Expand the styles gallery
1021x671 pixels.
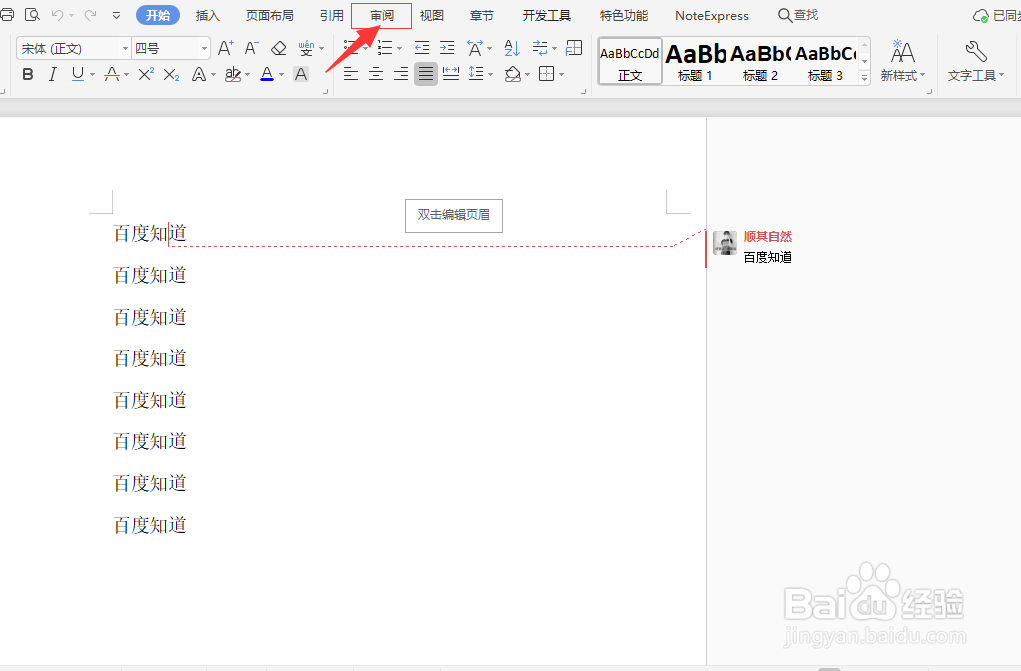[865, 77]
